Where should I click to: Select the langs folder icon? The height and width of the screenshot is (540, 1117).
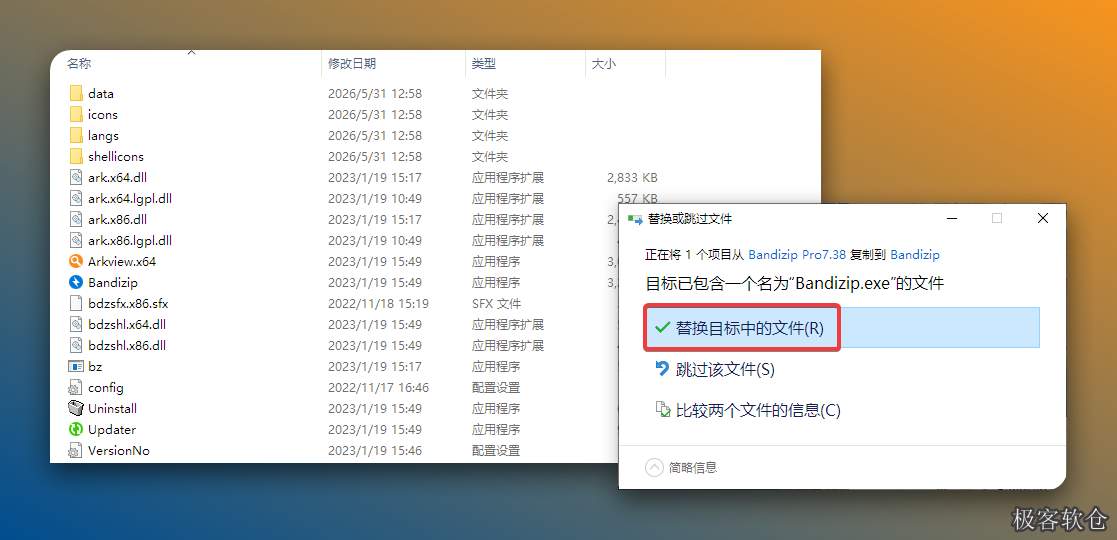(76, 135)
